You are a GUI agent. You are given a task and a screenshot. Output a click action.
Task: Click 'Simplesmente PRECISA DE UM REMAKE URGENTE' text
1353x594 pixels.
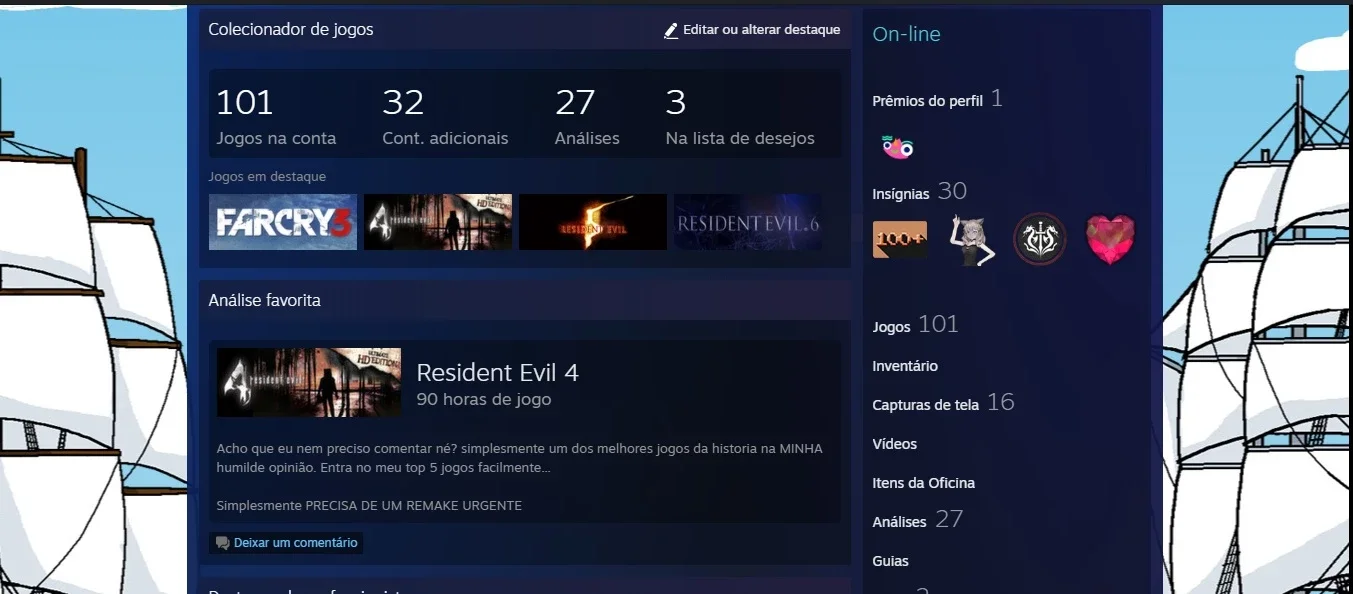(x=369, y=506)
